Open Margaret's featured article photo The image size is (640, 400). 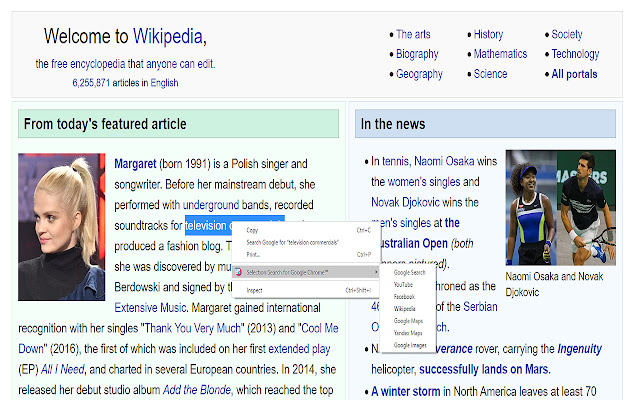(62, 227)
